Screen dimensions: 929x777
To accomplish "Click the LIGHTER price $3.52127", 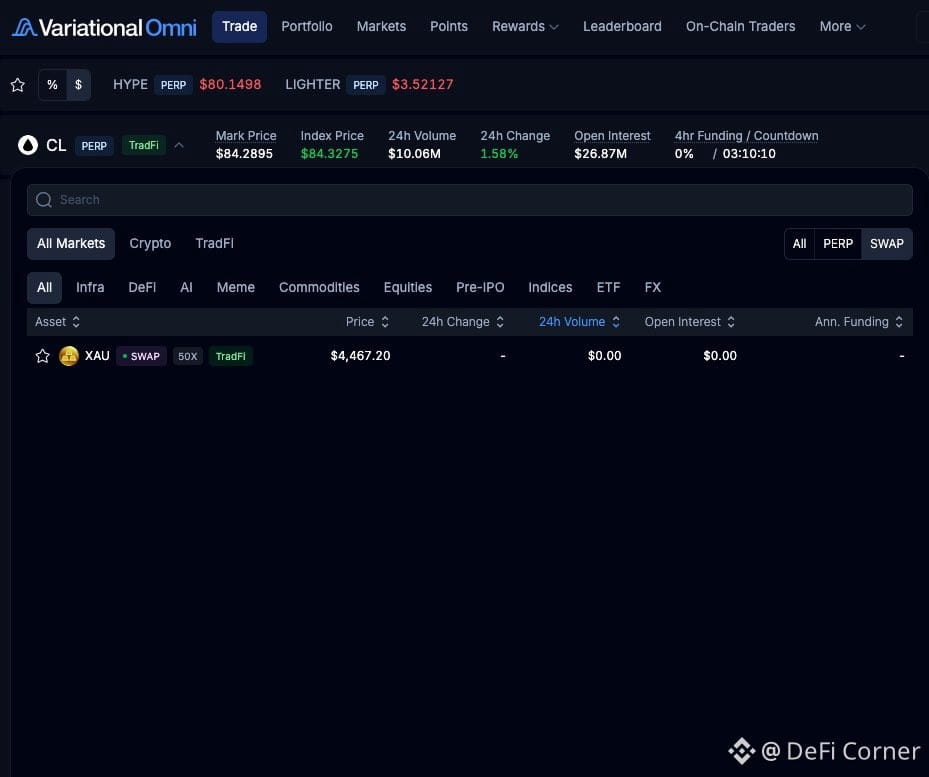I will point(422,85).
